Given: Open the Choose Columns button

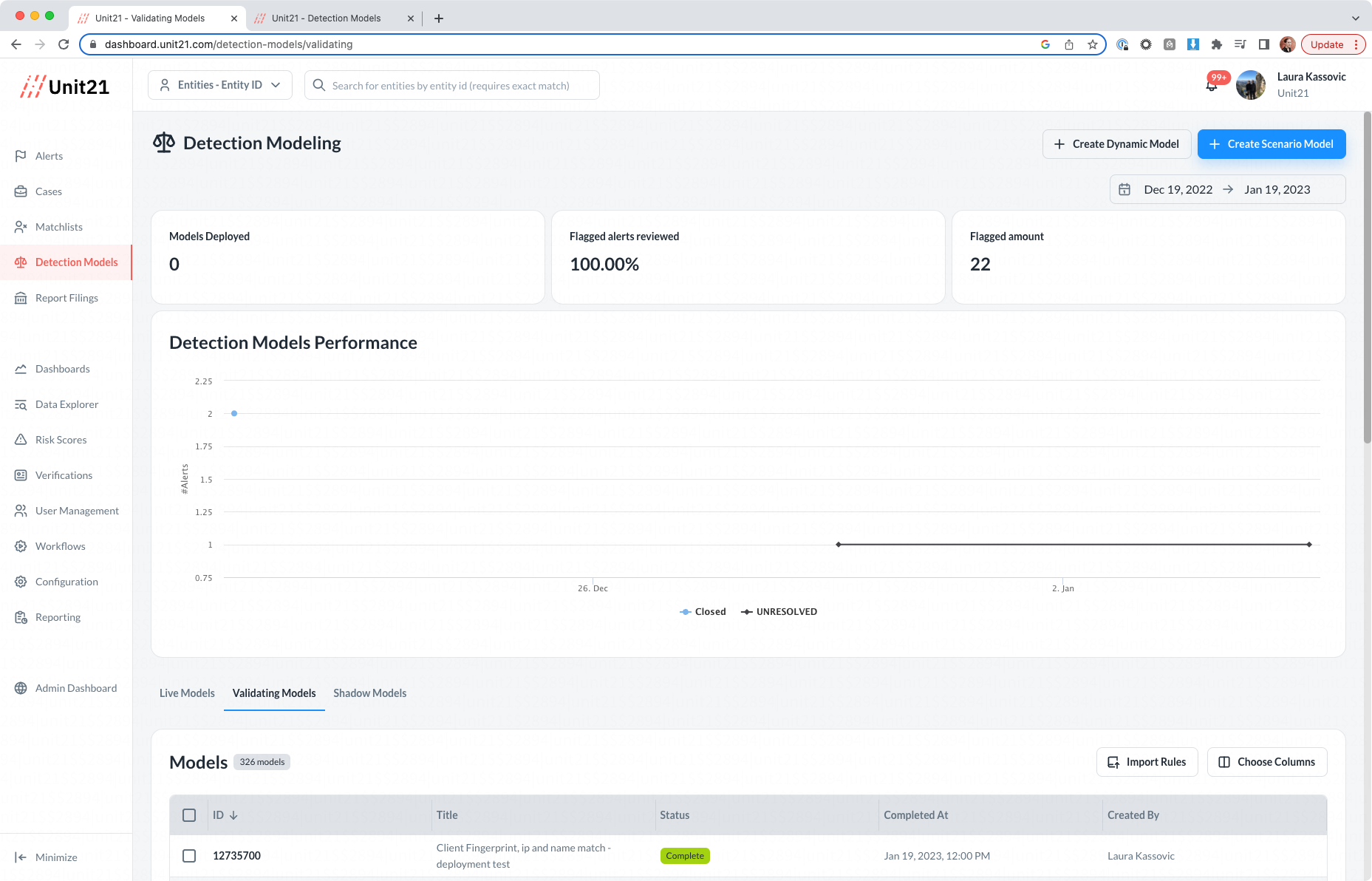Looking at the screenshot, I should click(1267, 762).
